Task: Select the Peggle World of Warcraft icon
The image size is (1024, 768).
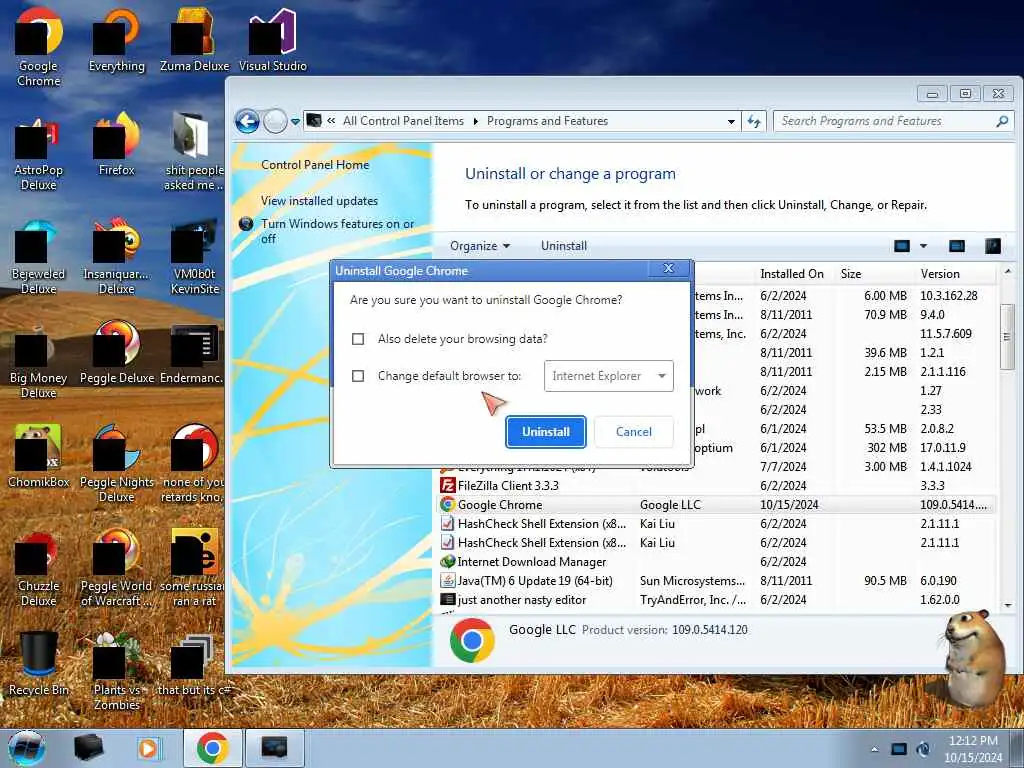Action: point(117,568)
